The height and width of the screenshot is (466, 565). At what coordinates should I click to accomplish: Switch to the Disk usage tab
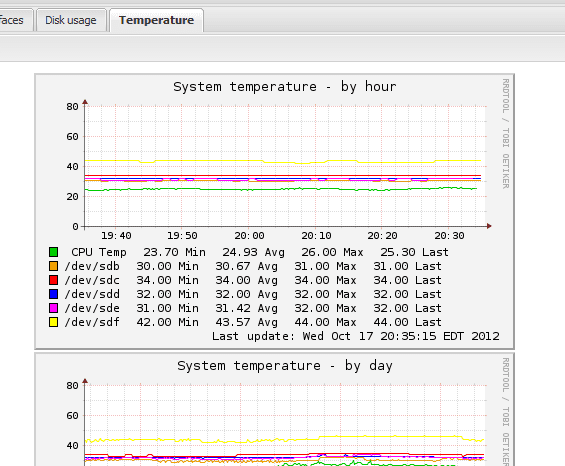point(71,20)
